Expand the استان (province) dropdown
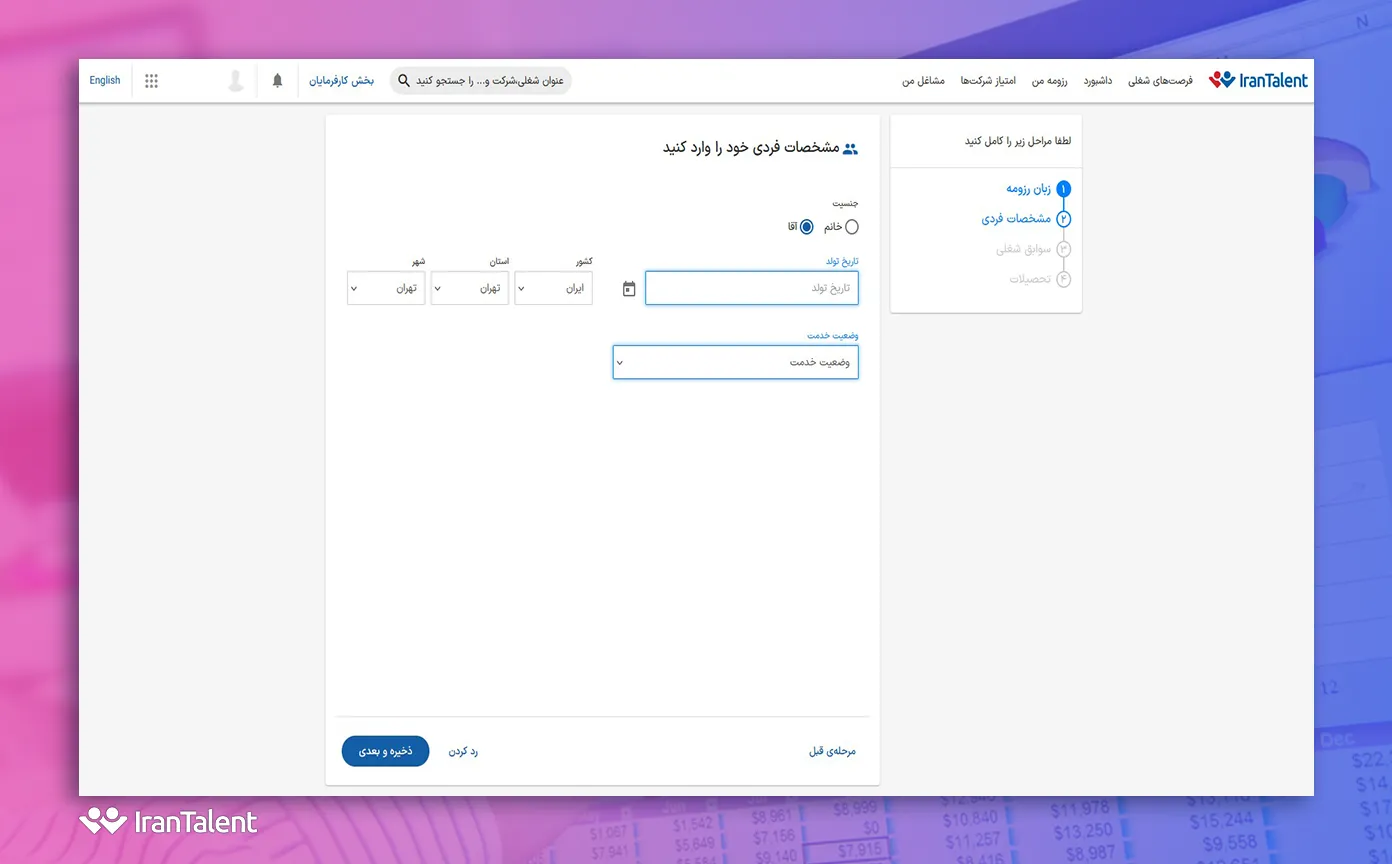 coord(469,288)
